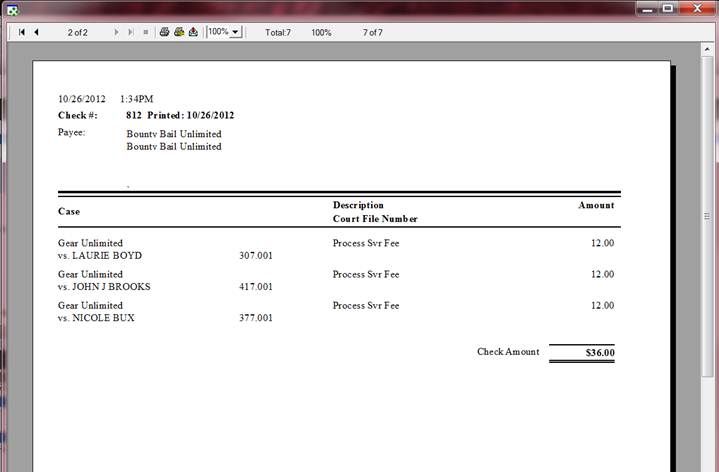Jump to last page of report

pyautogui.click(x=131, y=32)
